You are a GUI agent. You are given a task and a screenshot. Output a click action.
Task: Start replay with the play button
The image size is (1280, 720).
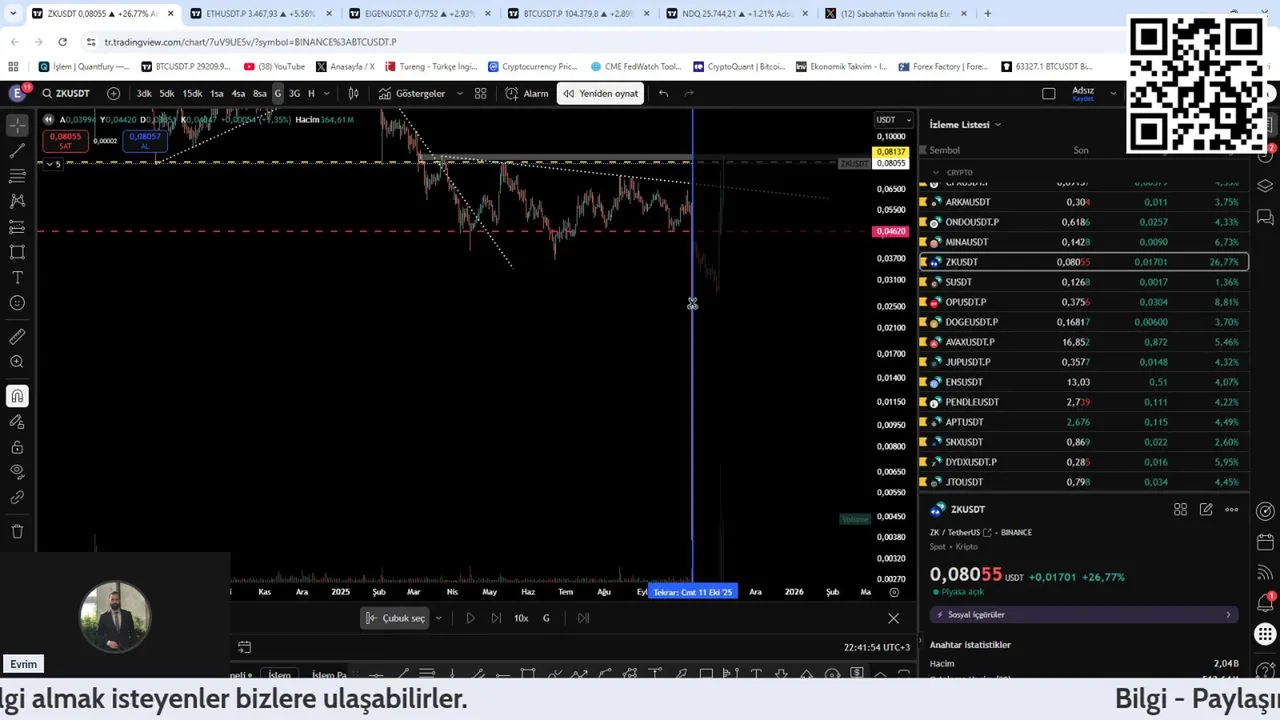pos(470,618)
